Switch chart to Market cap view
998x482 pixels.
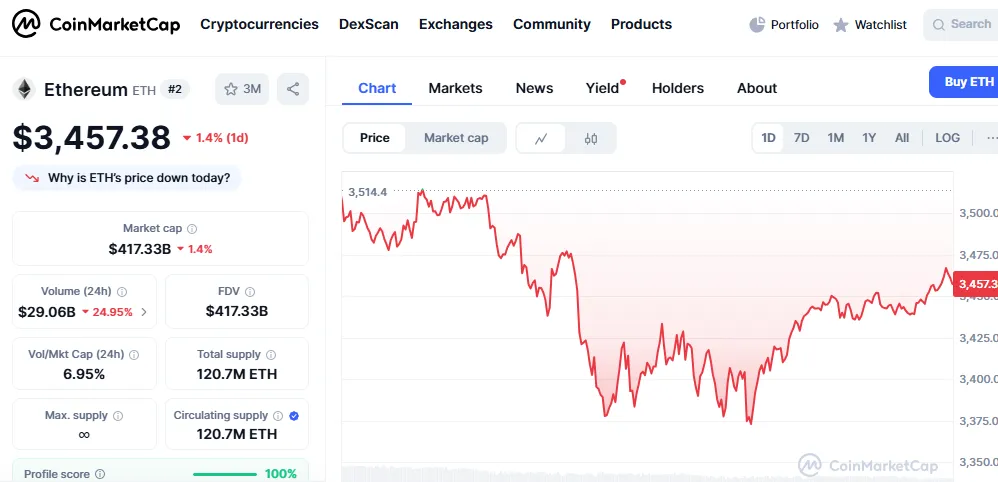pos(456,138)
